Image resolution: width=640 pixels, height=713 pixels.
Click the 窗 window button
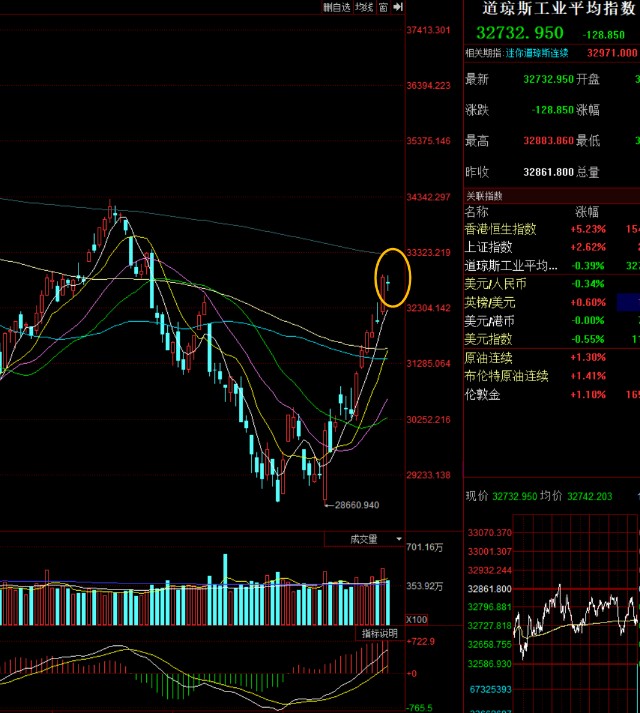pos(383,7)
